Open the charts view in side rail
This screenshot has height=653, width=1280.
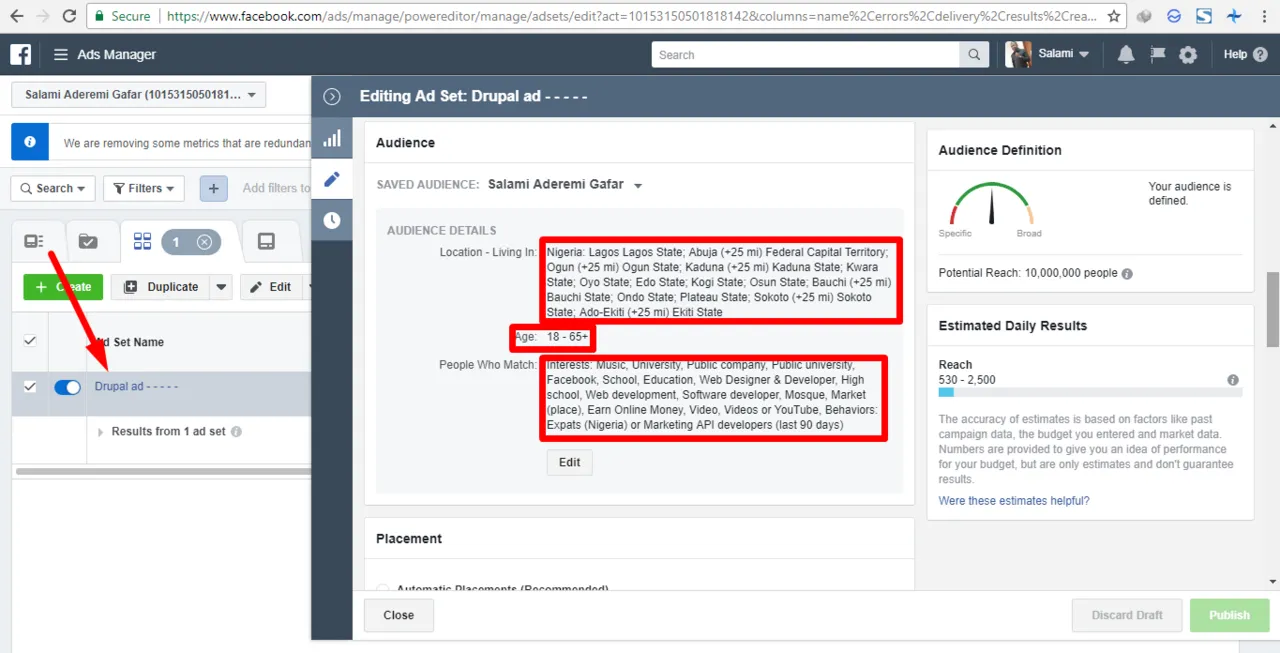[332, 138]
